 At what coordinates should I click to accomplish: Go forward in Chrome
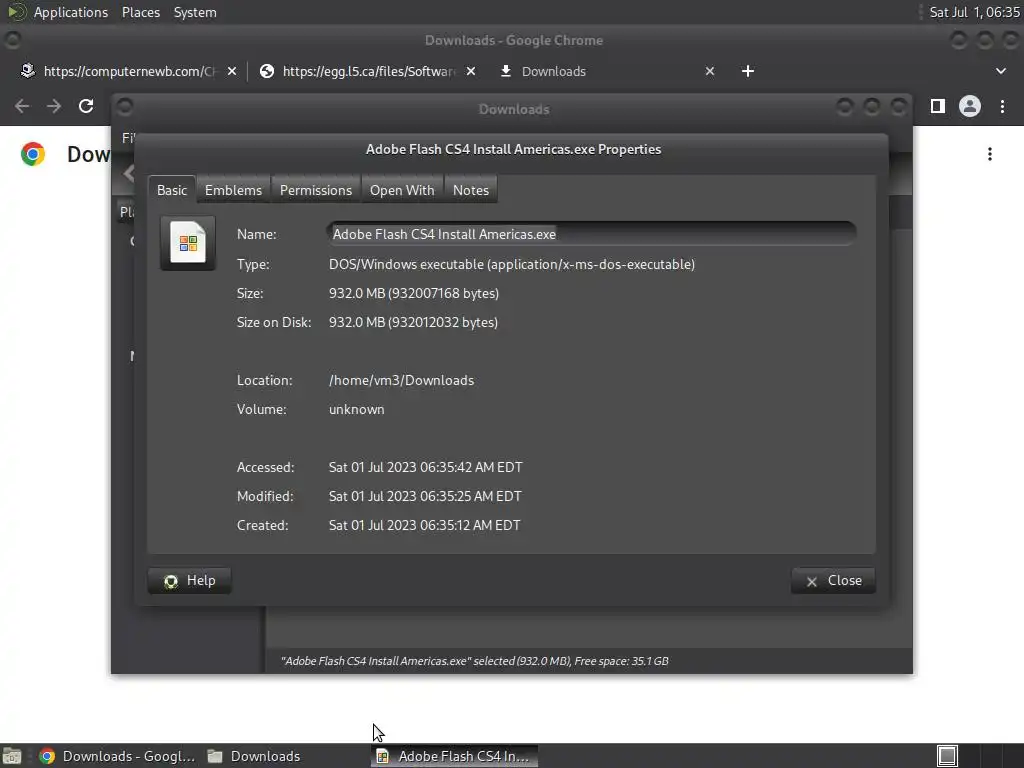point(54,106)
